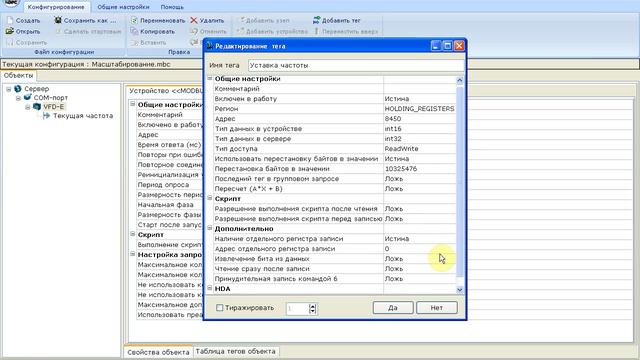Screen dimensions: 640x360
Task: Cancel dialog with Нет button
Action: 436,308
